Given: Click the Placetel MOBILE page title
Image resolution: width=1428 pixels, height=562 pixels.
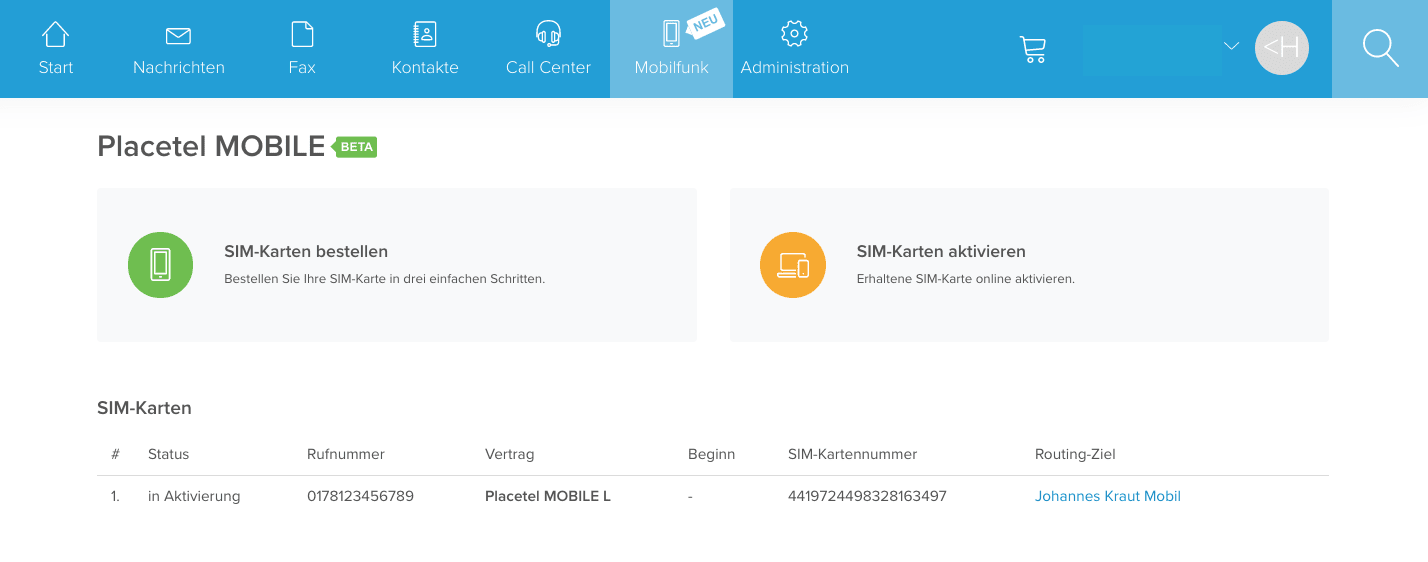Looking at the screenshot, I should (x=211, y=147).
